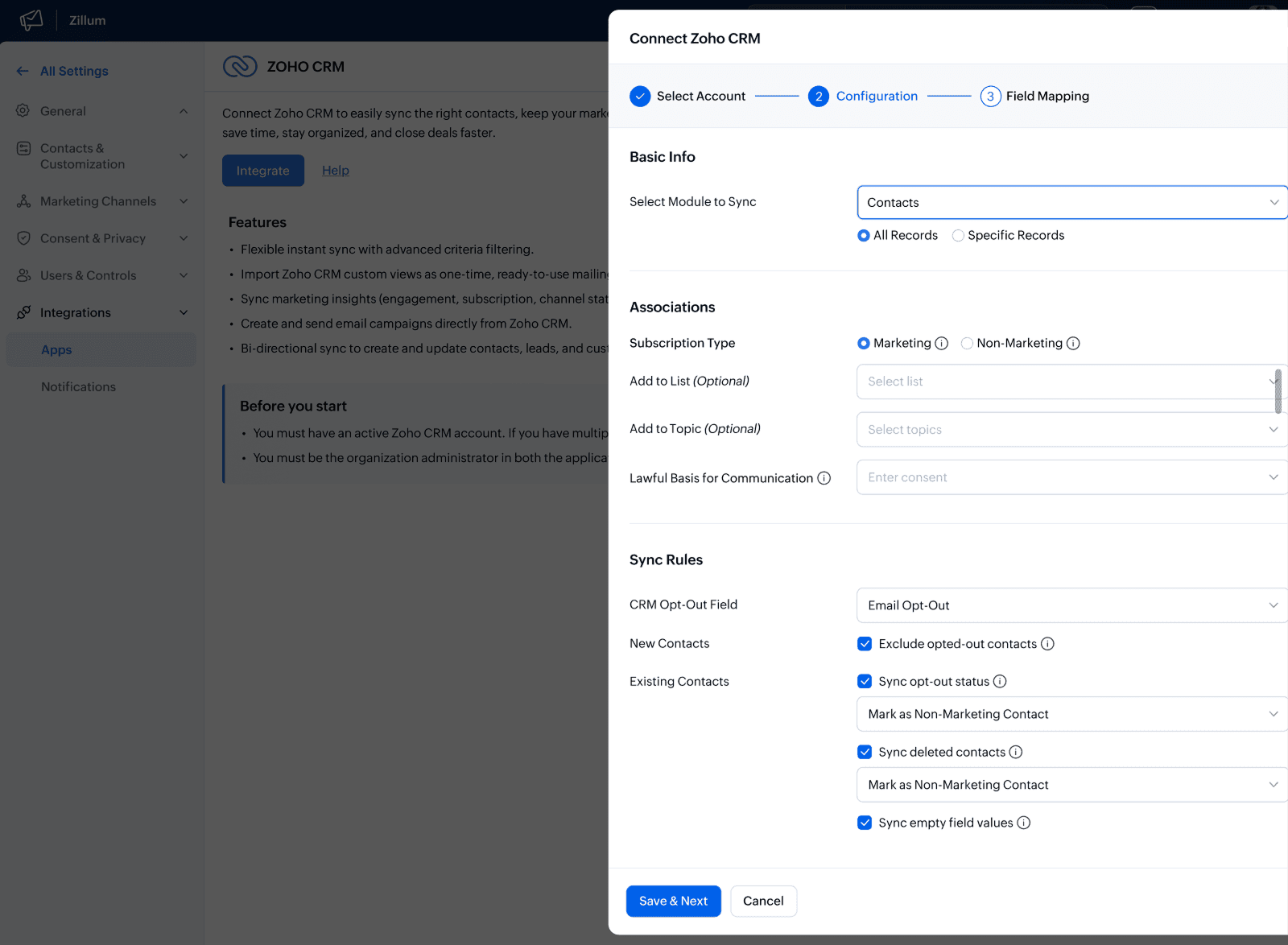Screen dimensions: 1288x945
Task: Click the Save & Next button
Action: [674, 902]
